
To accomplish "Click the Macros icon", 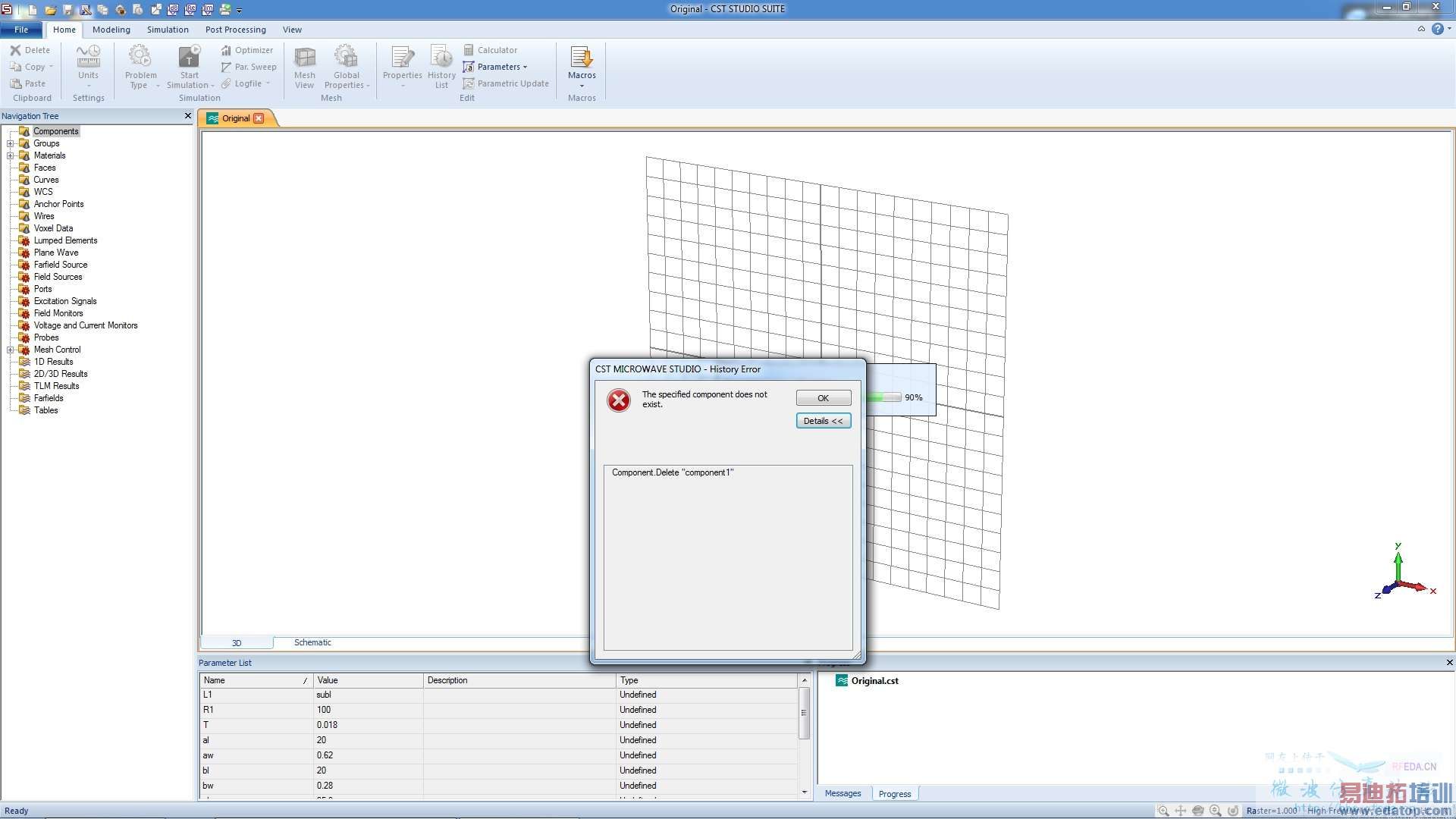I will (x=582, y=57).
